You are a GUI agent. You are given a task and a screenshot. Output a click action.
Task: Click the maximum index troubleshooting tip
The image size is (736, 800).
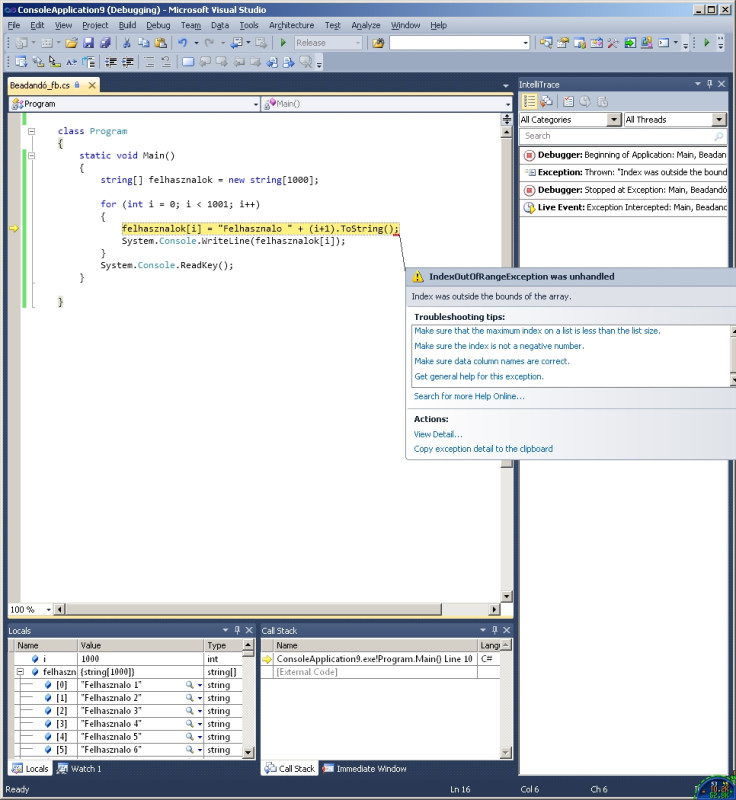coord(537,331)
